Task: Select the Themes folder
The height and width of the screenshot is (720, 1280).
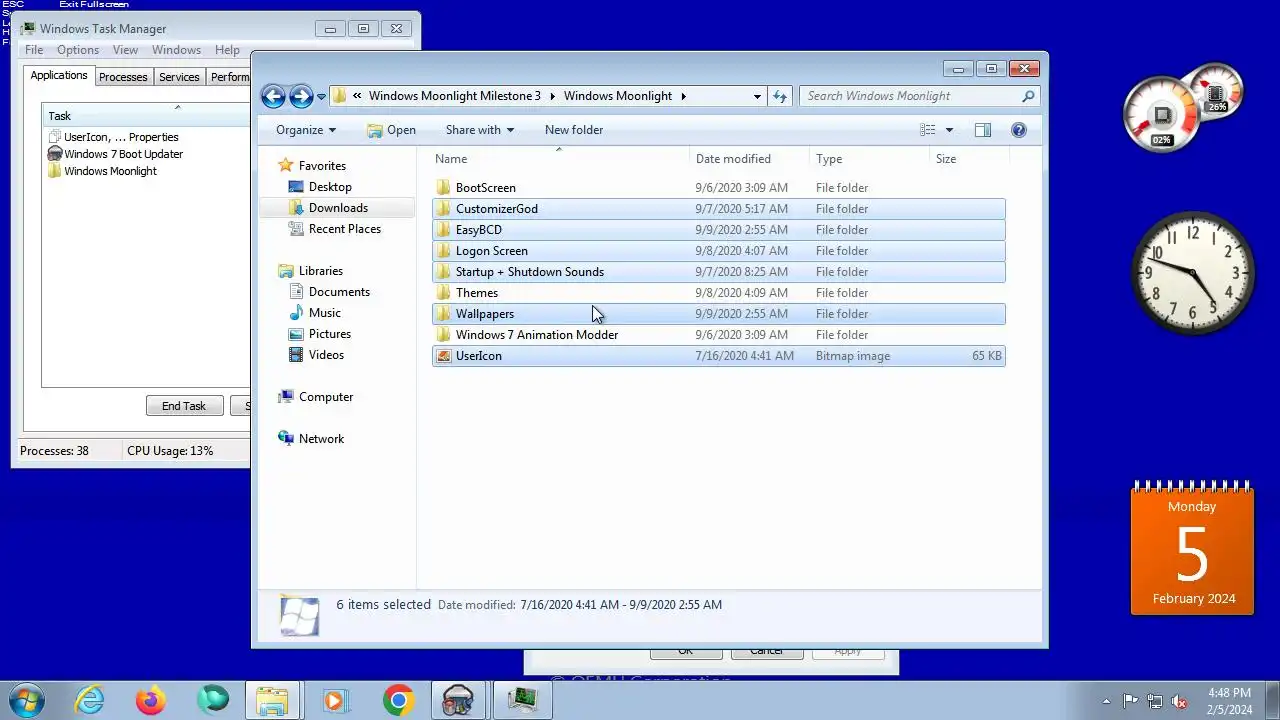Action: [x=719, y=293]
